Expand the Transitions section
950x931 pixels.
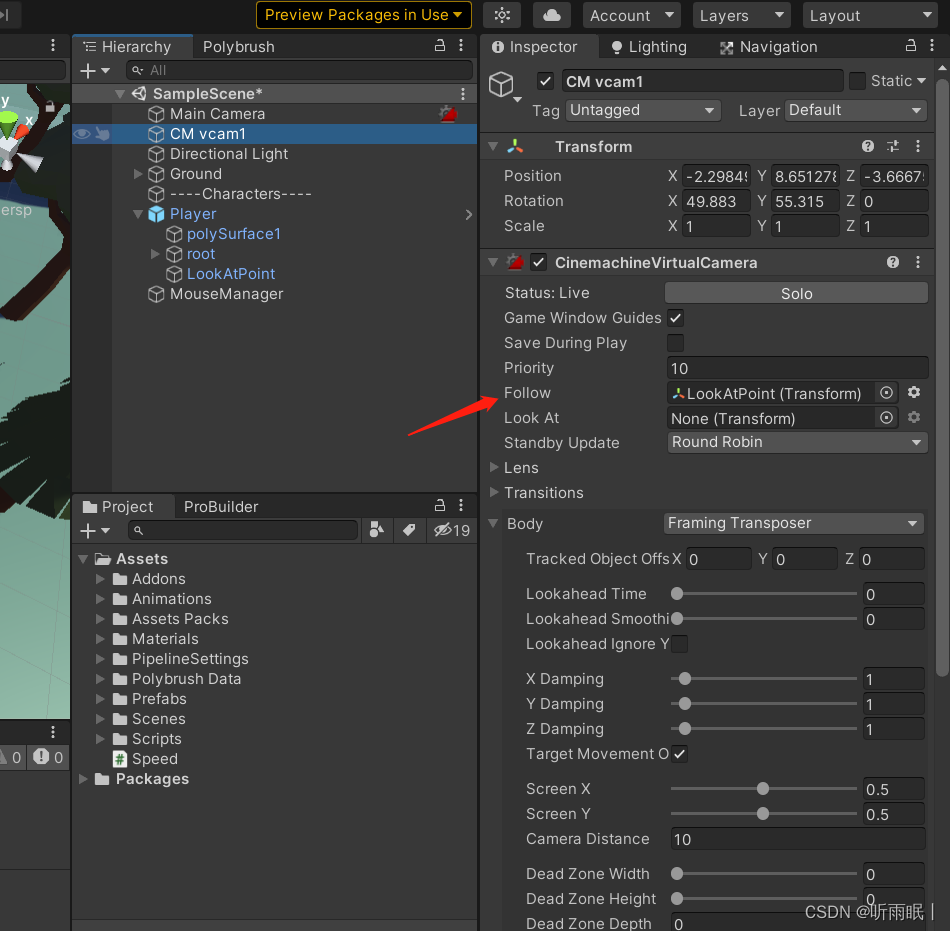coord(494,492)
